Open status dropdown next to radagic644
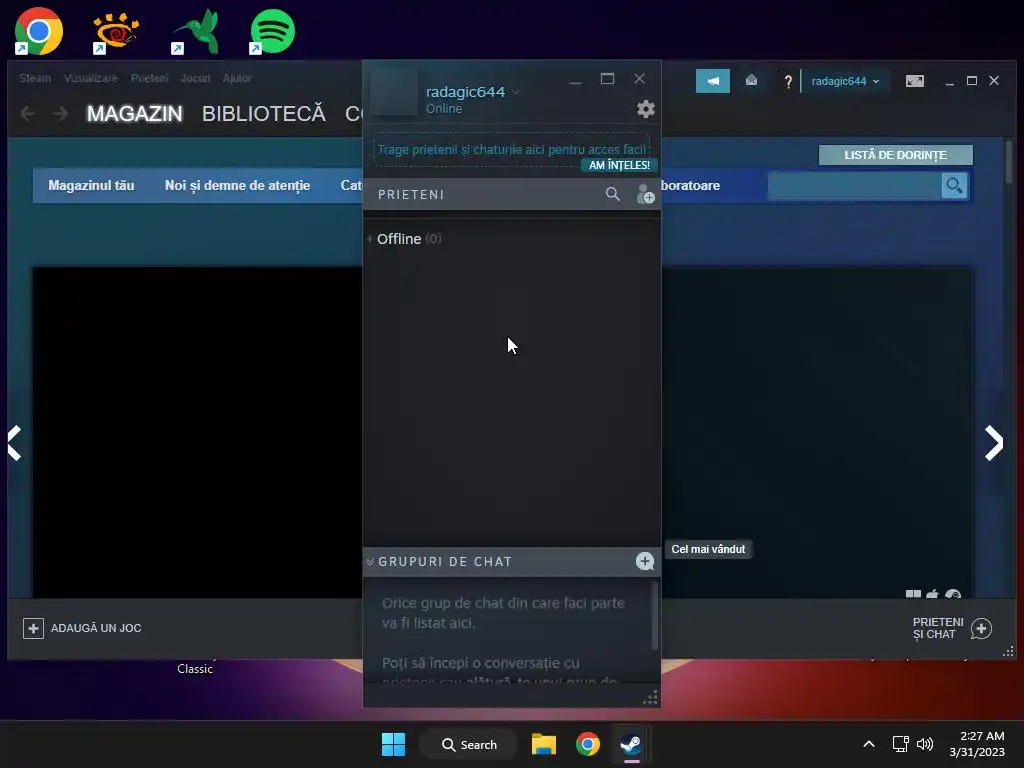The width and height of the screenshot is (1024, 768). 516,92
